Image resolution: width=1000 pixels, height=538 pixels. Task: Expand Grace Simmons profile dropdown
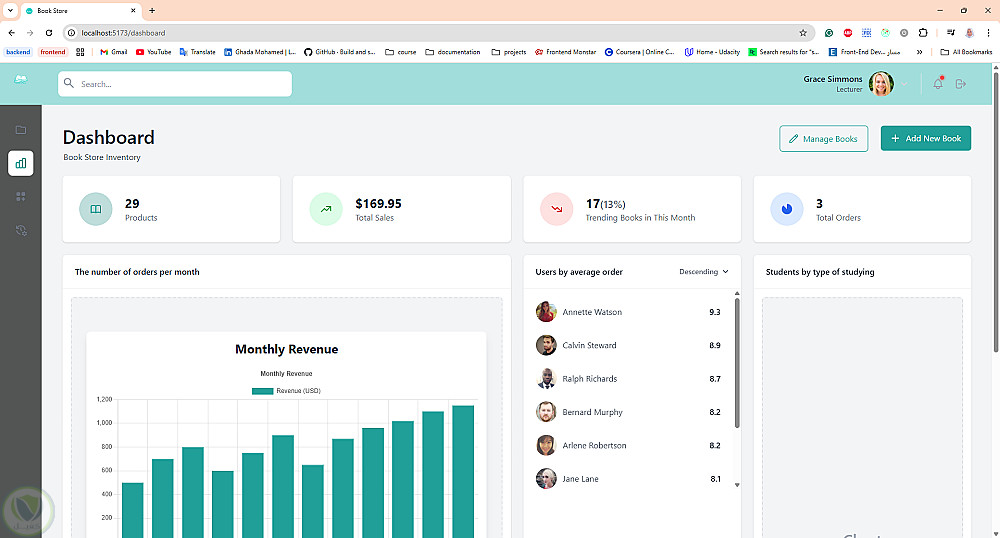tap(904, 84)
